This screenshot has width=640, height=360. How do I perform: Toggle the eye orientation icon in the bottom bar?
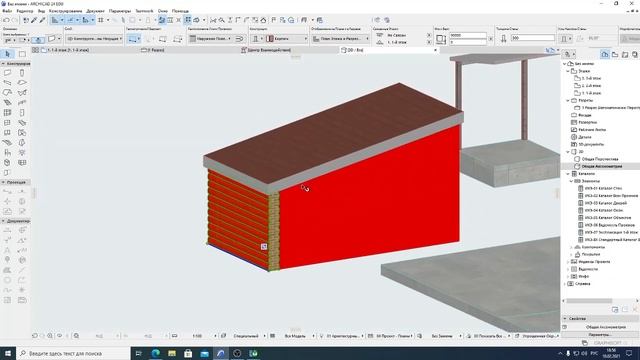click(60, 336)
